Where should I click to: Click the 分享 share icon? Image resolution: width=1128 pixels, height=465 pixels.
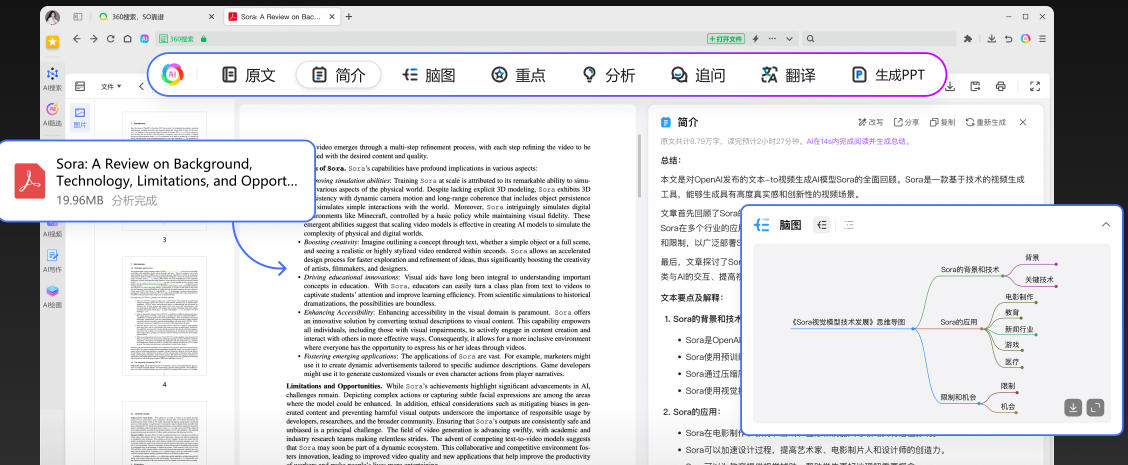point(905,122)
